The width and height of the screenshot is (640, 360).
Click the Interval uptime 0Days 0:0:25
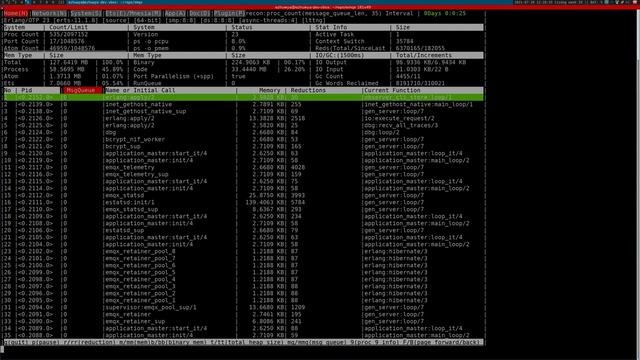(444, 13)
